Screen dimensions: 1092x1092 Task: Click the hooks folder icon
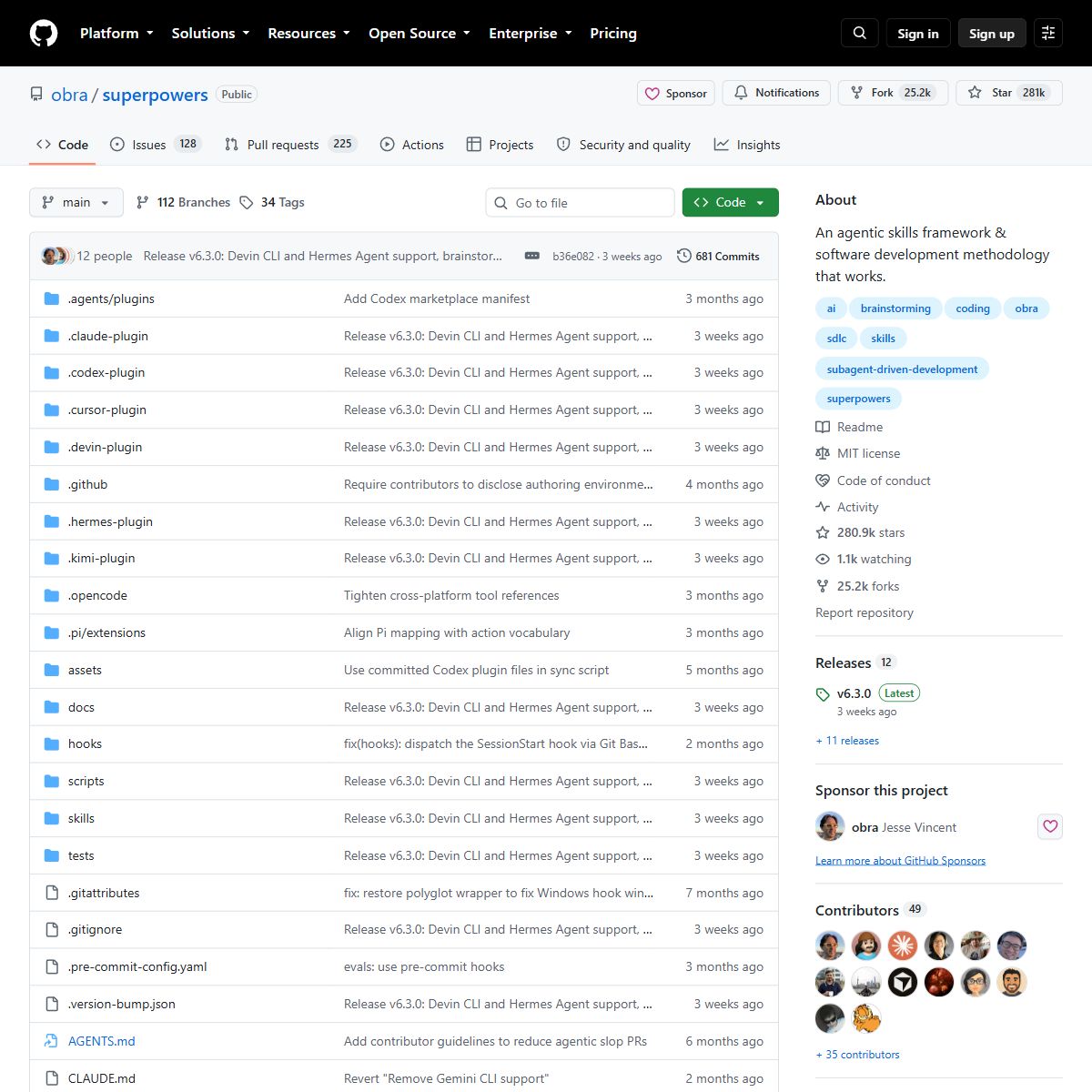[52, 743]
